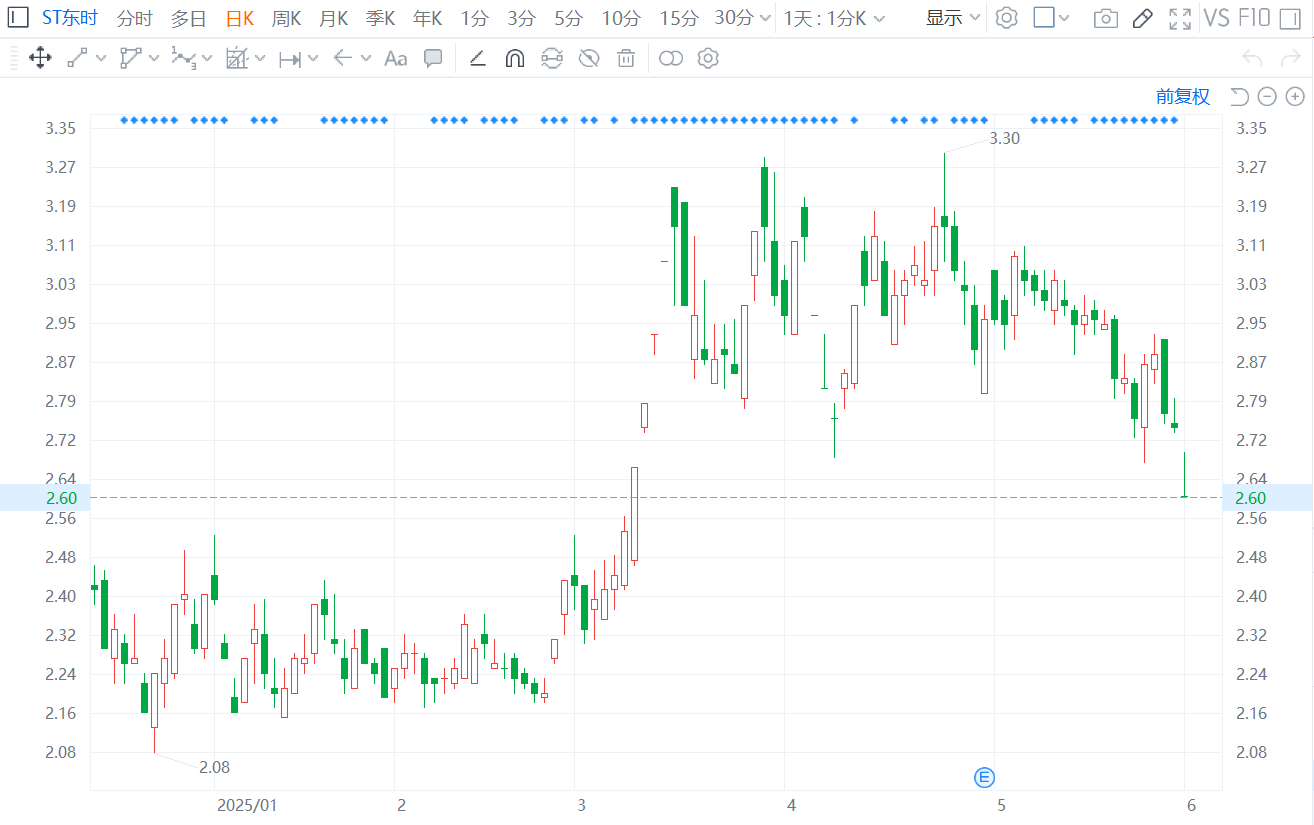Redo drawing action arrow
This screenshot has height=825, width=1314.
pyautogui.click(x=1290, y=58)
